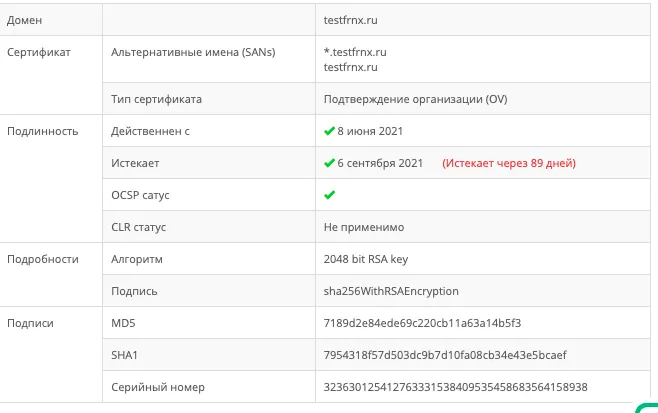Screen dimensions: 658x413
Task: Click the 'Подлинность' section label
Action: (x=42, y=131)
